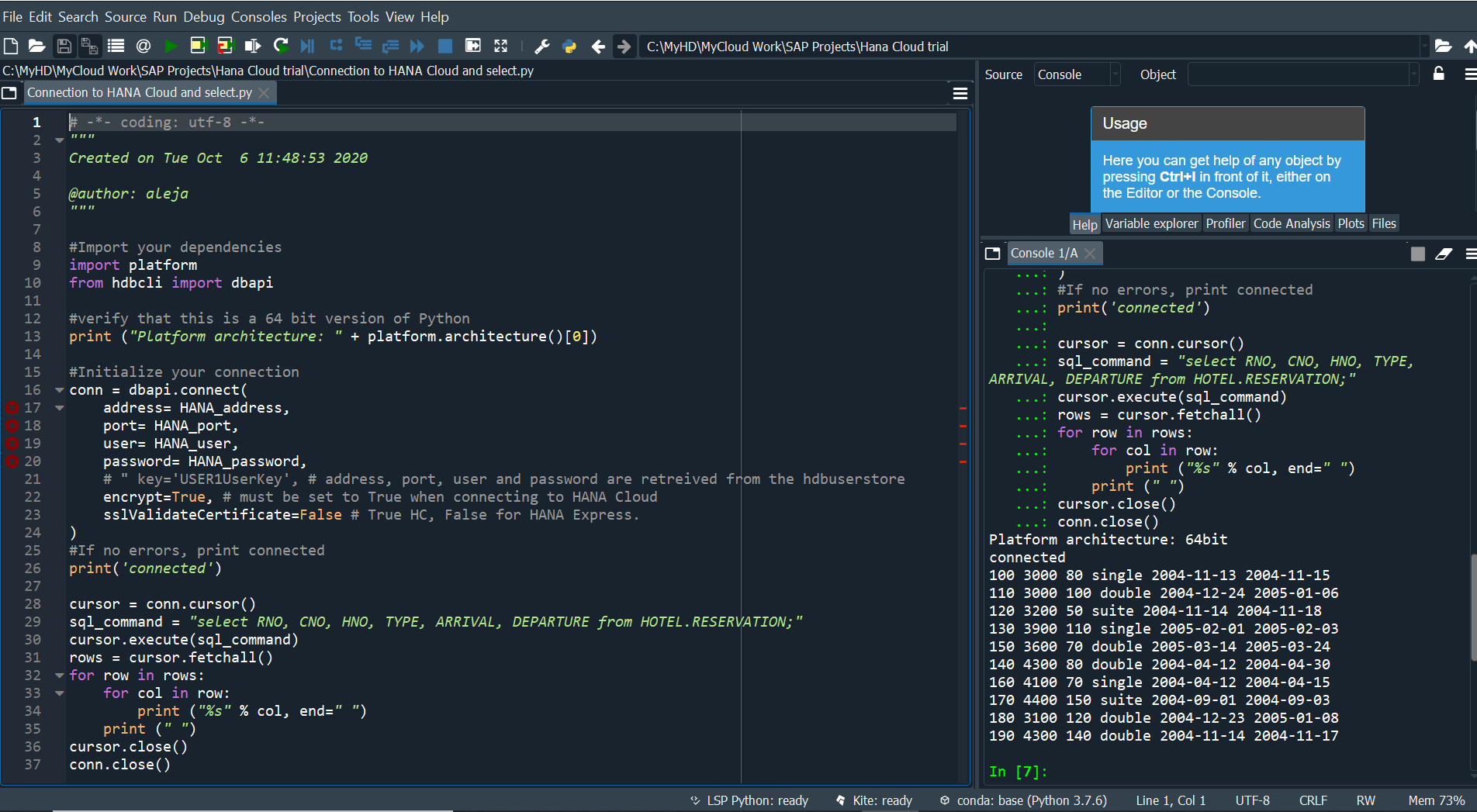This screenshot has height=812, width=1477.
Task: Toggle the breakpoint on line 19
Action: (x=12, y=444)
